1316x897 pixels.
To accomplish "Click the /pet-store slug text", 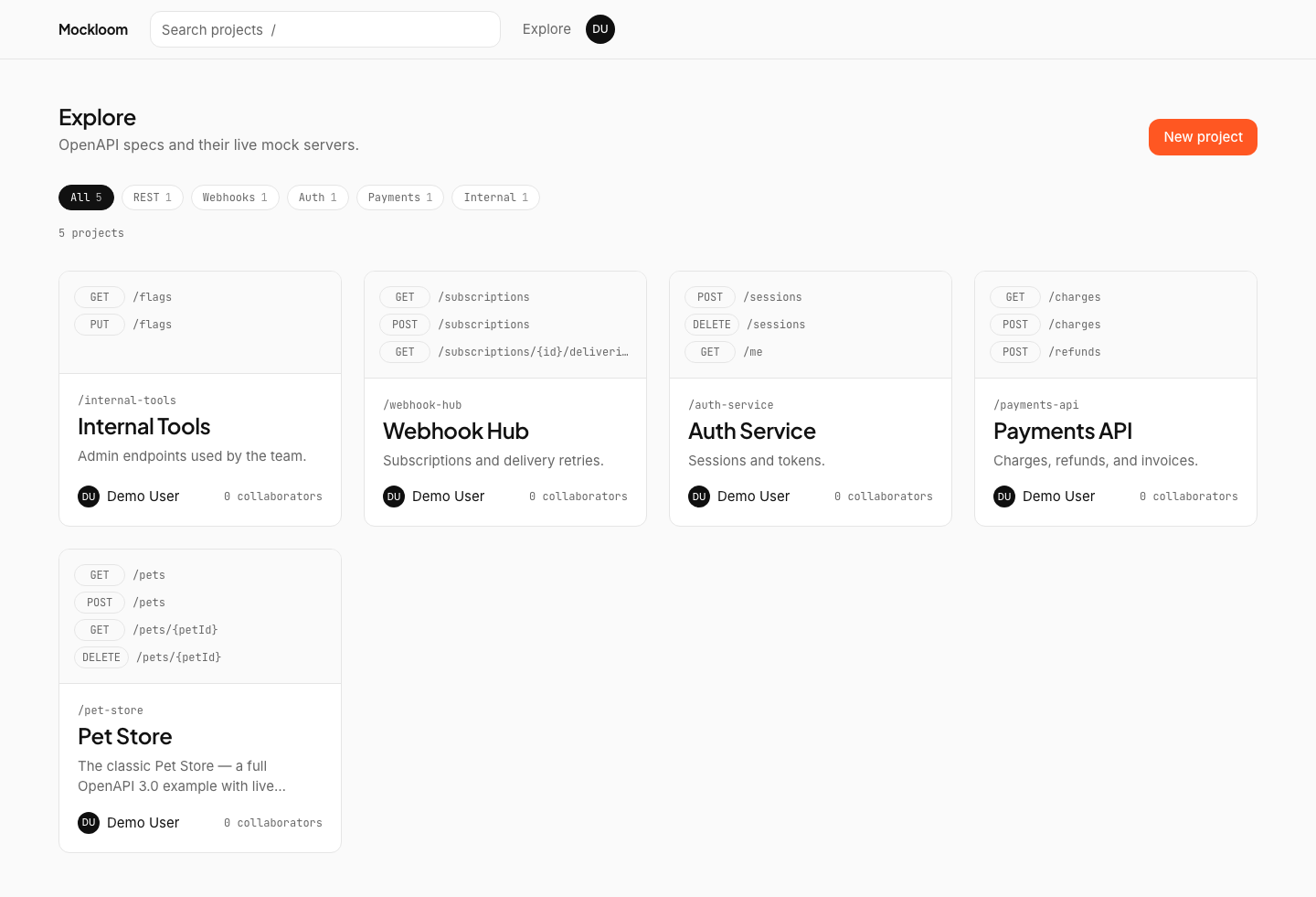I will coord(111,710).
